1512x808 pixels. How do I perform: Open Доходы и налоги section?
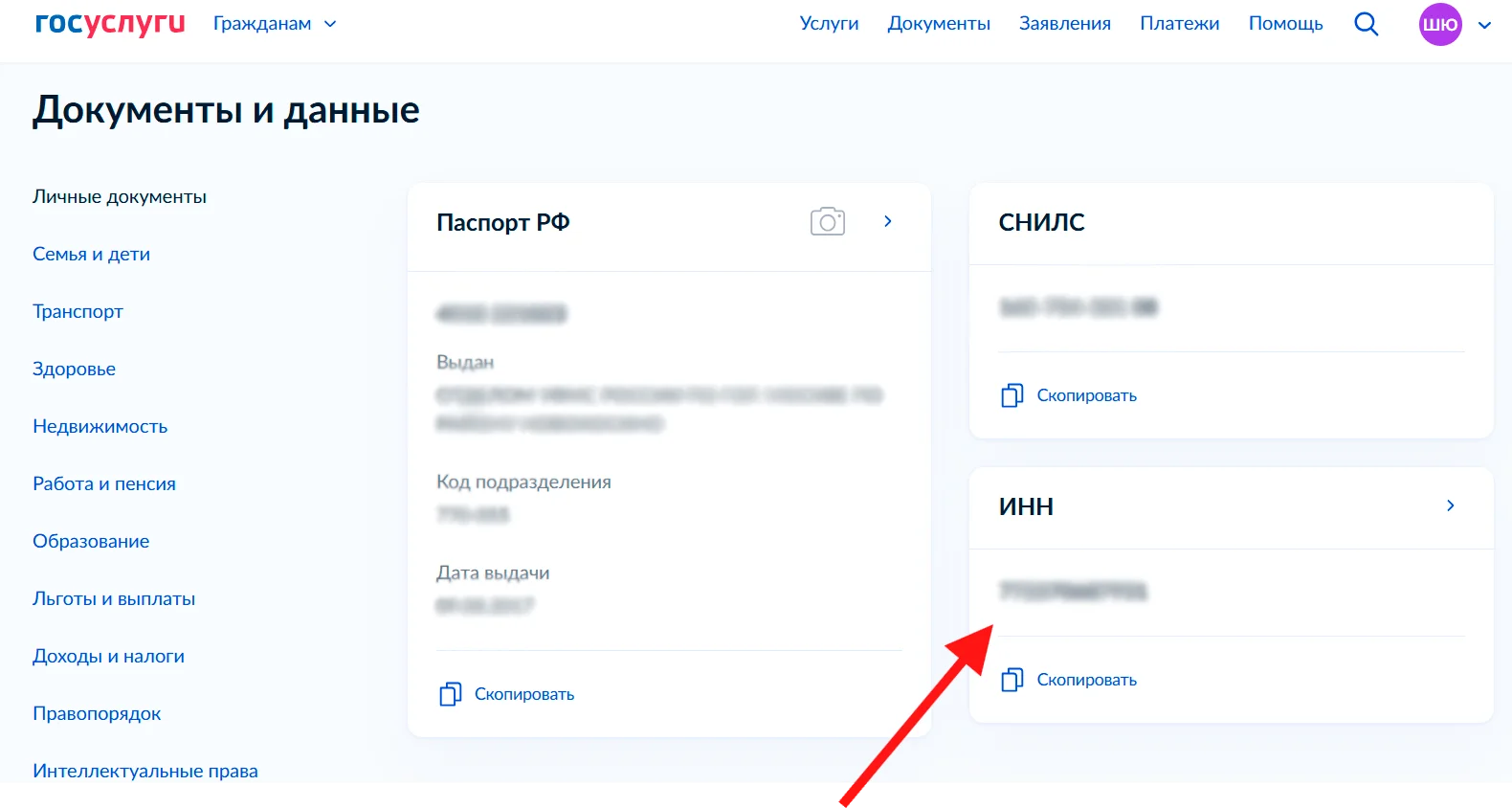108,656
